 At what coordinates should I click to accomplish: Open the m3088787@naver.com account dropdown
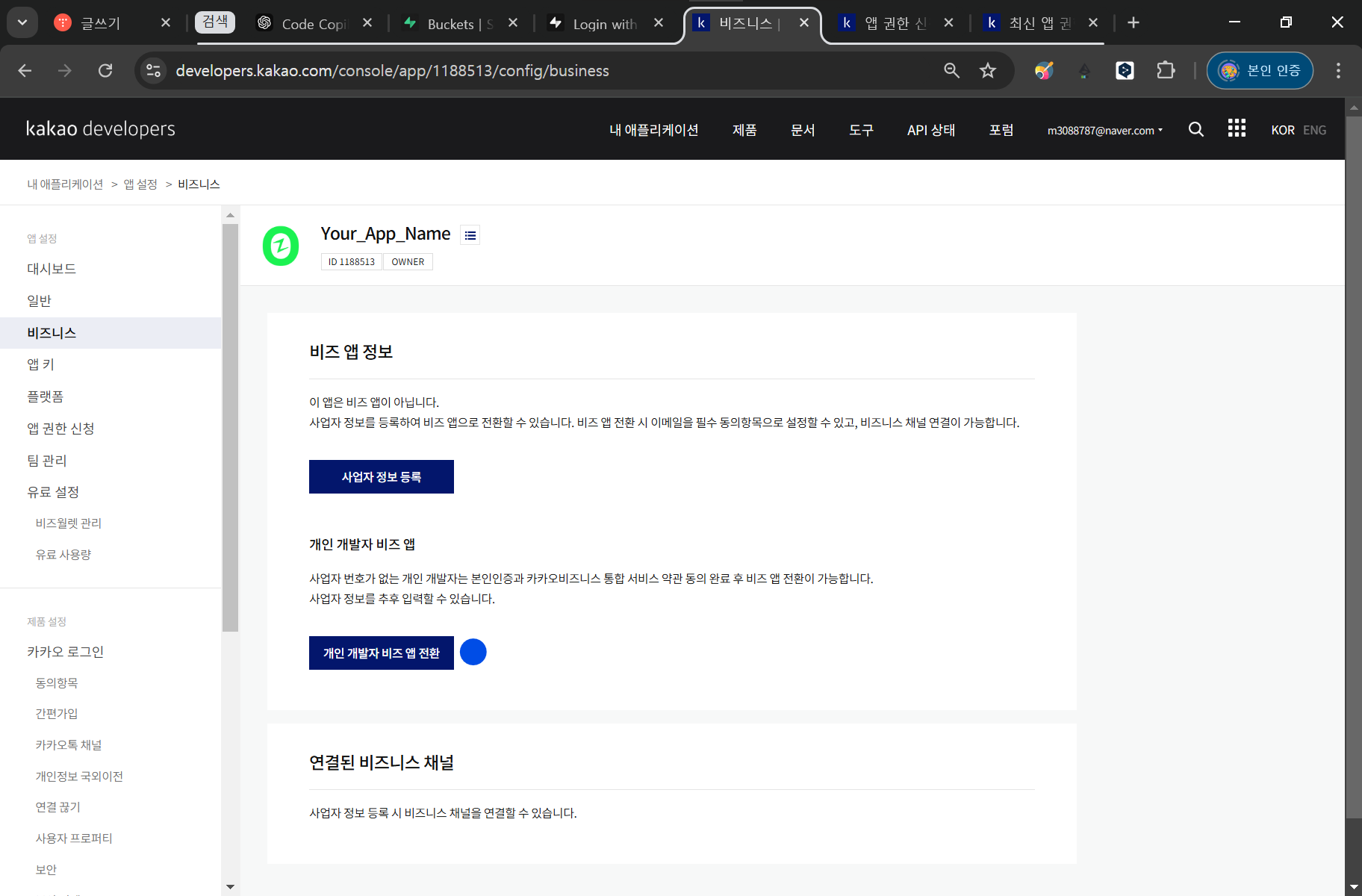[1105, 130]
